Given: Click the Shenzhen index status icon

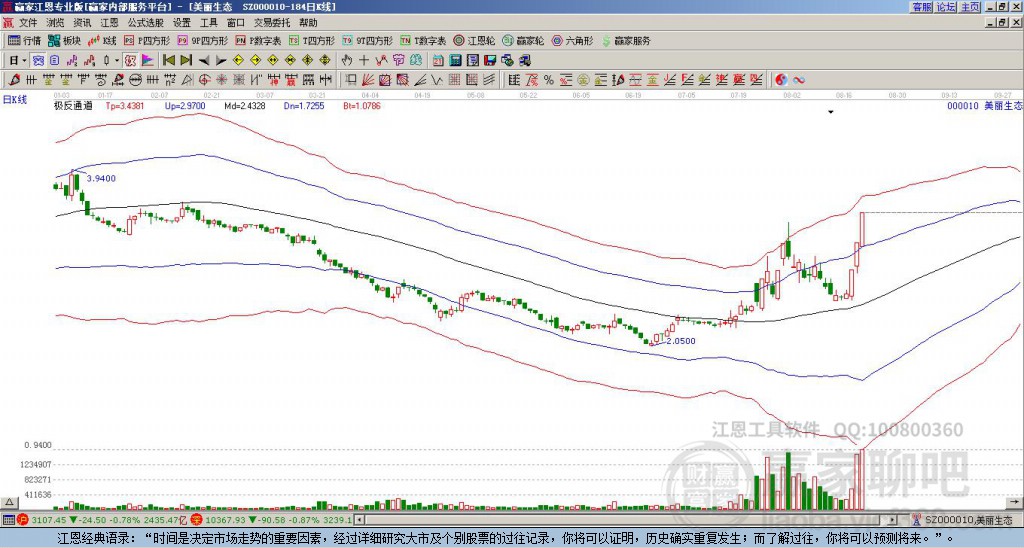Looking at the screenshot, I should 197,520.
